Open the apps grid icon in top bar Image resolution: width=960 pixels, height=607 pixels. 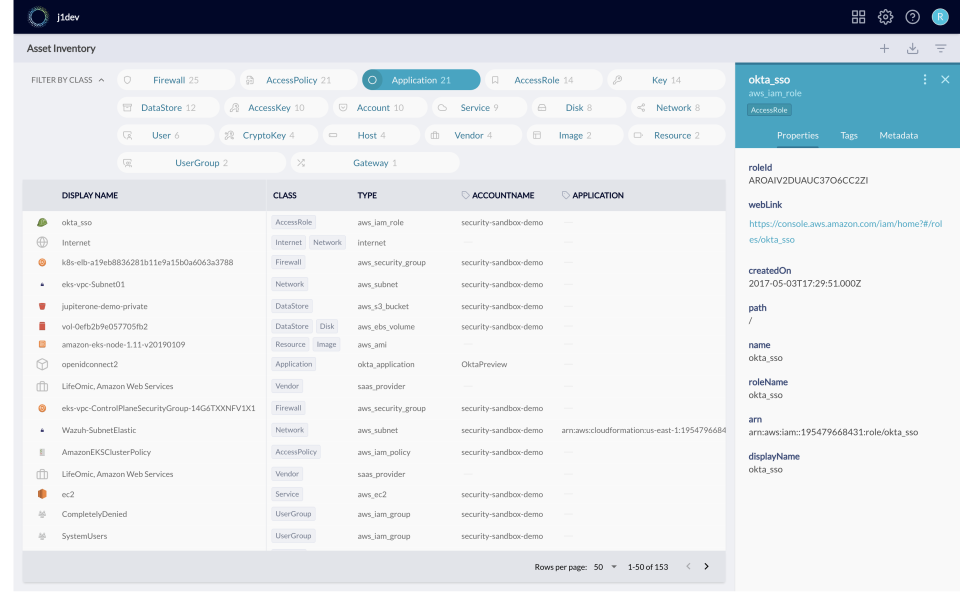[x=859, y=16]
